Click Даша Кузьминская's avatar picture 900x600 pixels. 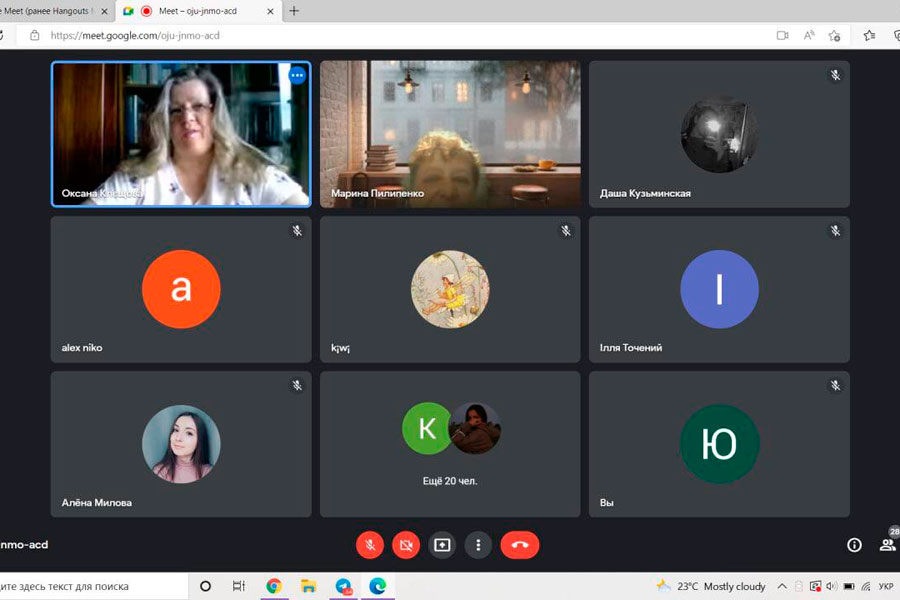tap(719, 134)
